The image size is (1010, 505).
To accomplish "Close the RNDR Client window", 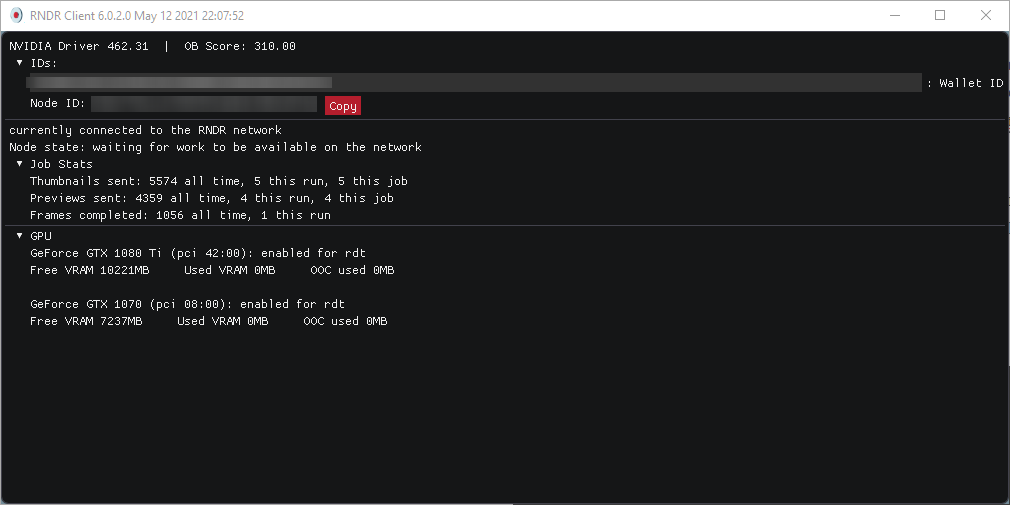I will coord(986,15).
